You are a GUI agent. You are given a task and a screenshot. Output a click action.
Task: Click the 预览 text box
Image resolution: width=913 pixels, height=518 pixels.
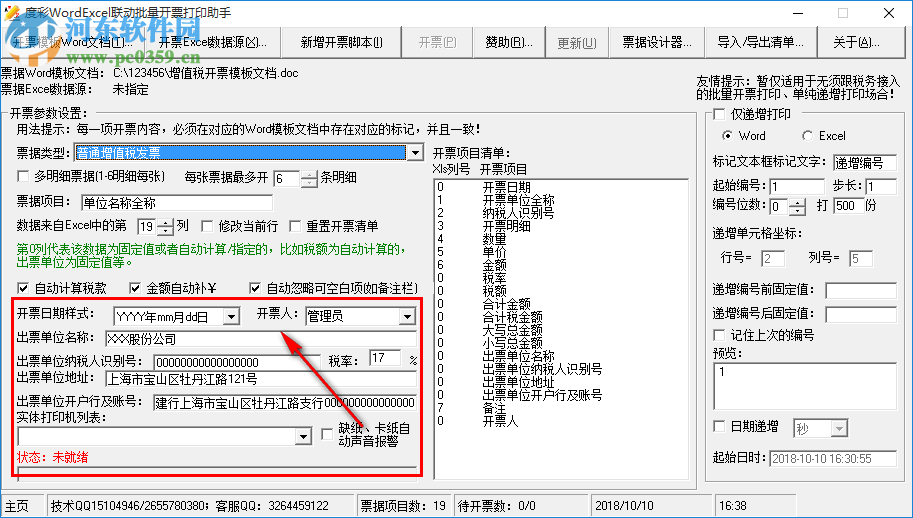[804, 386]
